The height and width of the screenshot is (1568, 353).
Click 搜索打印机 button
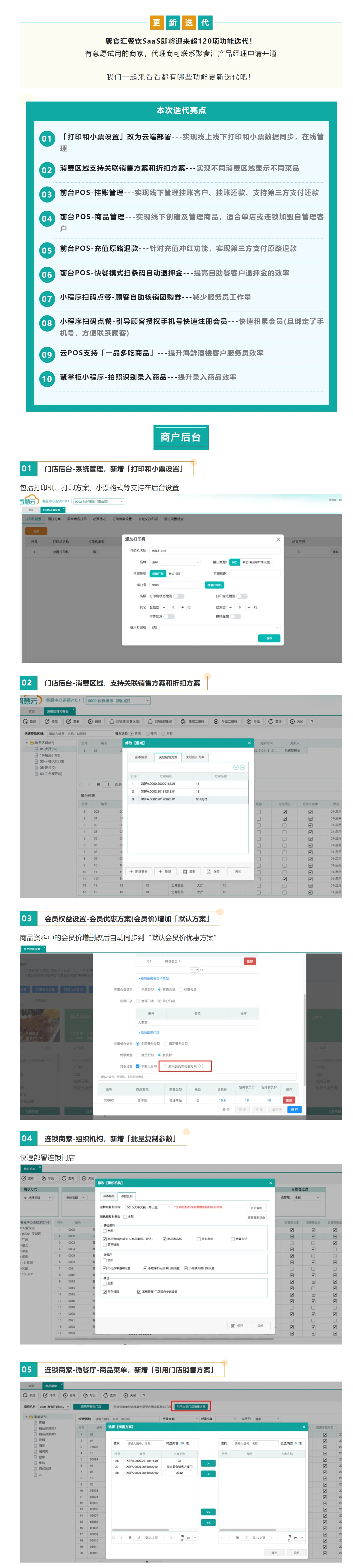click(214, 585)
